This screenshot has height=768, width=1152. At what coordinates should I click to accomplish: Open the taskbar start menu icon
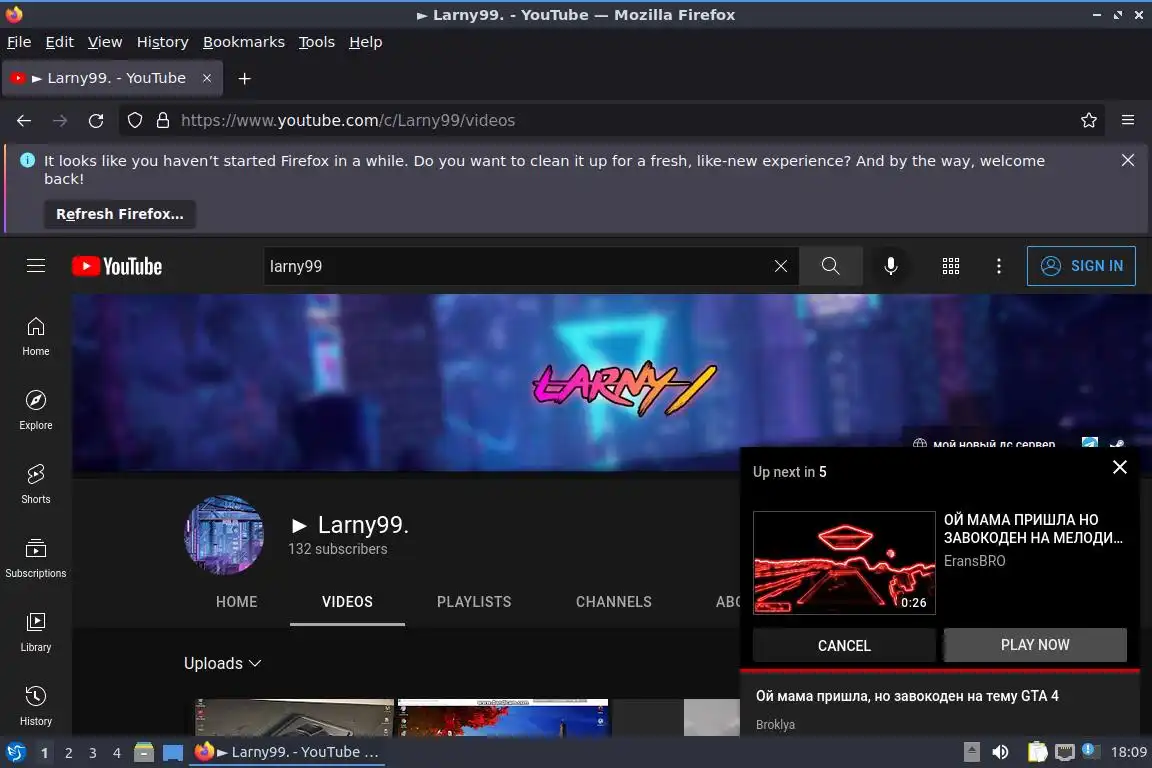[x=15, y=753]
